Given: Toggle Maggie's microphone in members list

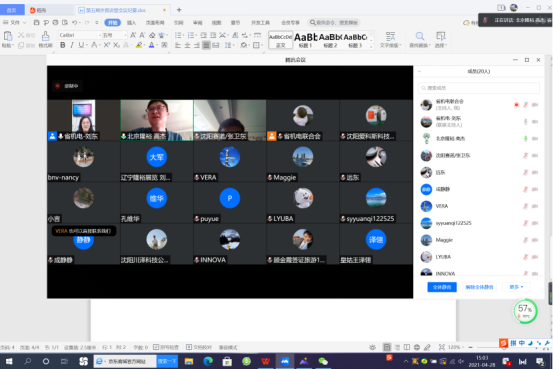Looking at the screenshot, I should coord(525,240).
